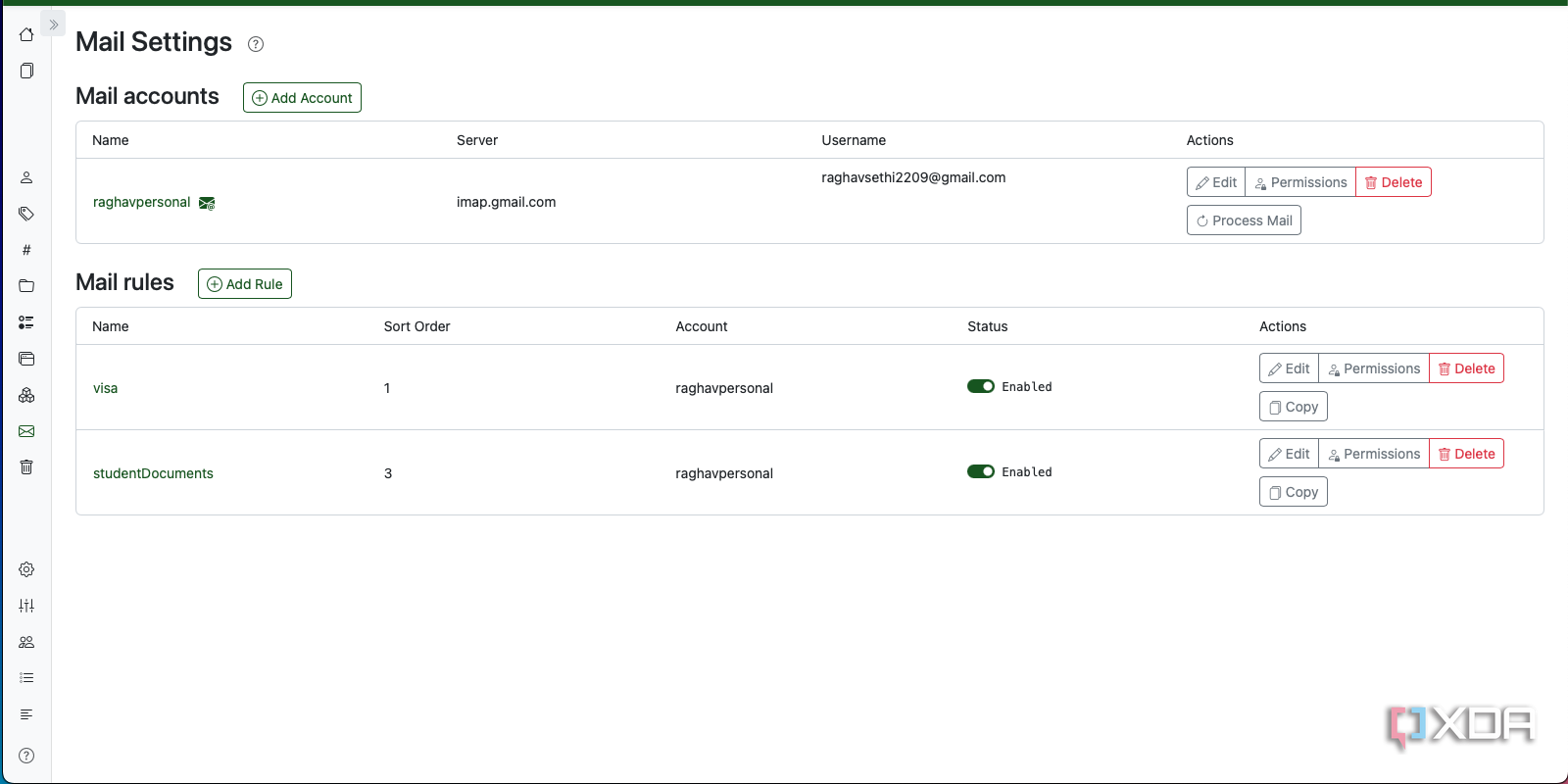Edit the studentDocuments mail rule

(1289, 454)
